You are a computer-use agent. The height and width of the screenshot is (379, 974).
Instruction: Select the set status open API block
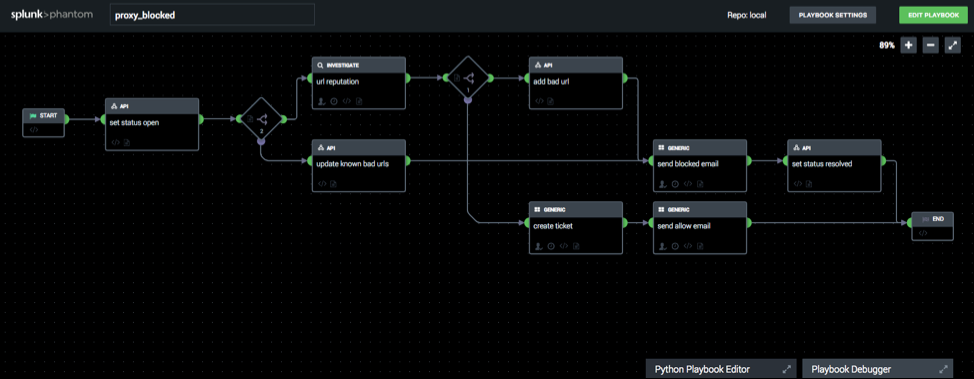[x=152, y=124]
